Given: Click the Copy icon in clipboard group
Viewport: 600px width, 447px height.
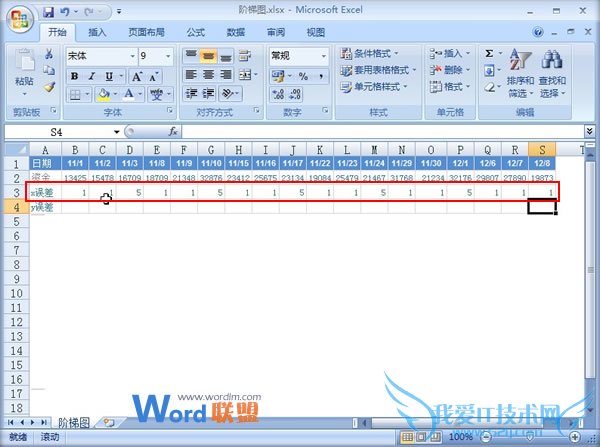Looking at the screenshot, I should pyautogui.click(x=49, y=70).
